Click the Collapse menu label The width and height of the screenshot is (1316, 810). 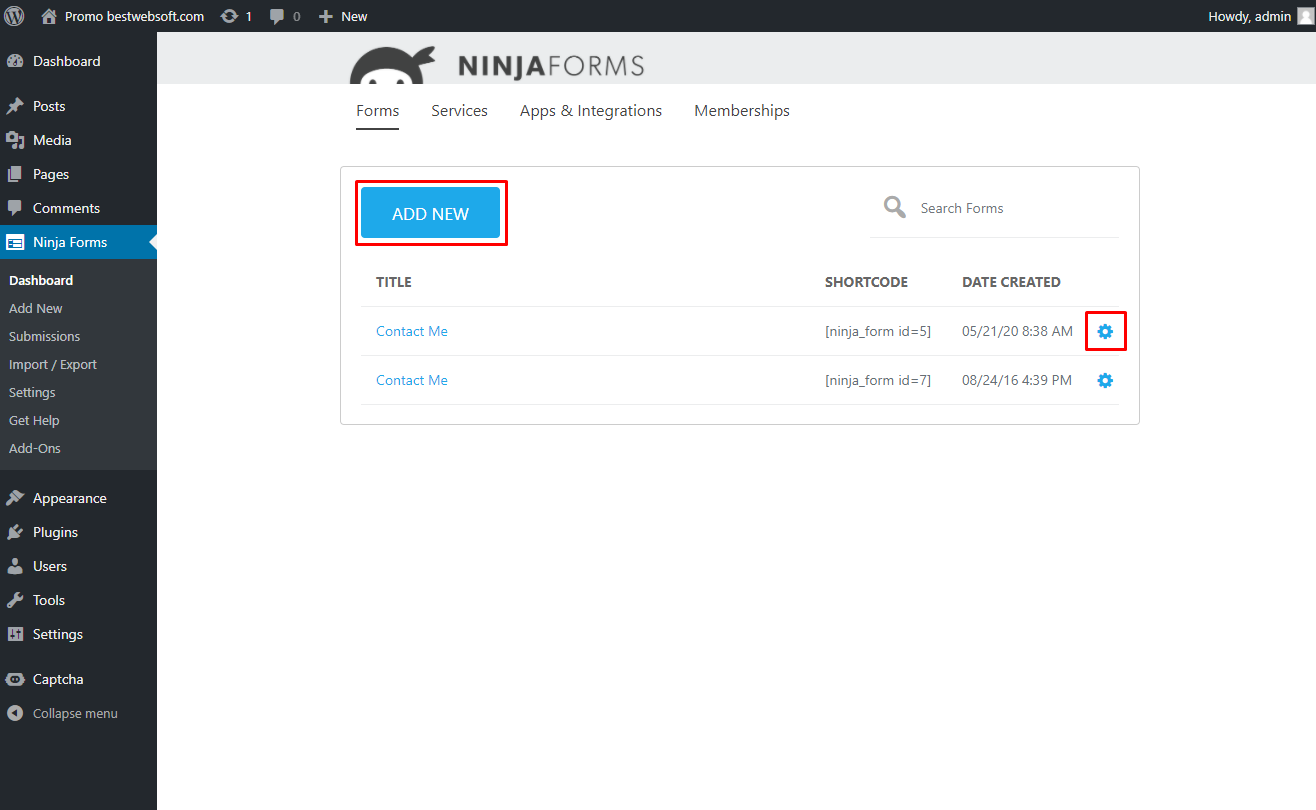click(x=75, y=713)
